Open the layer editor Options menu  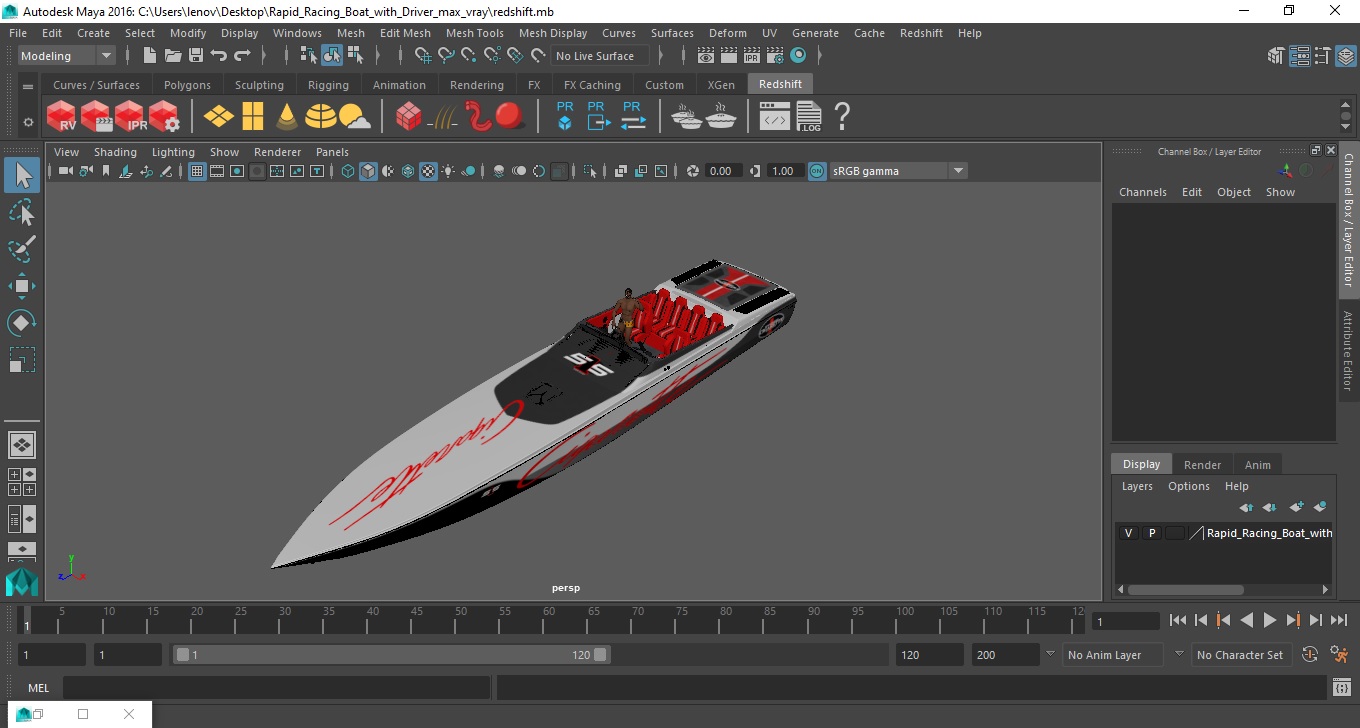point(1188,486)
